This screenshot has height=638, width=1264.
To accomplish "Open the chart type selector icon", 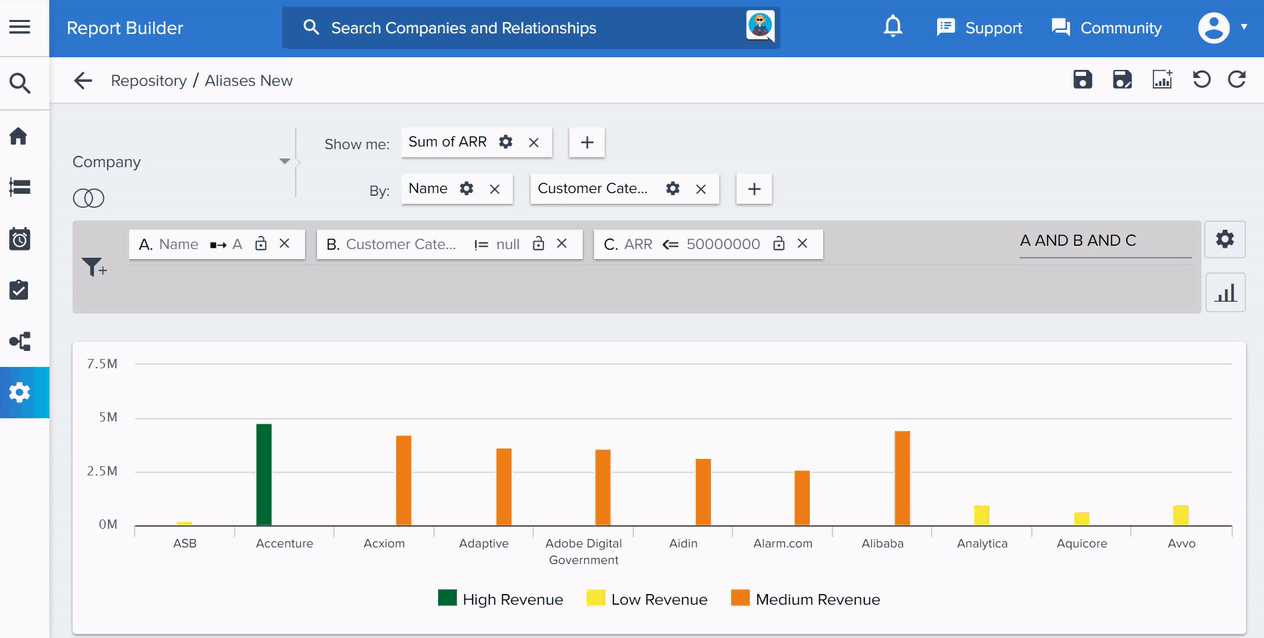I will coord(1225,293).
